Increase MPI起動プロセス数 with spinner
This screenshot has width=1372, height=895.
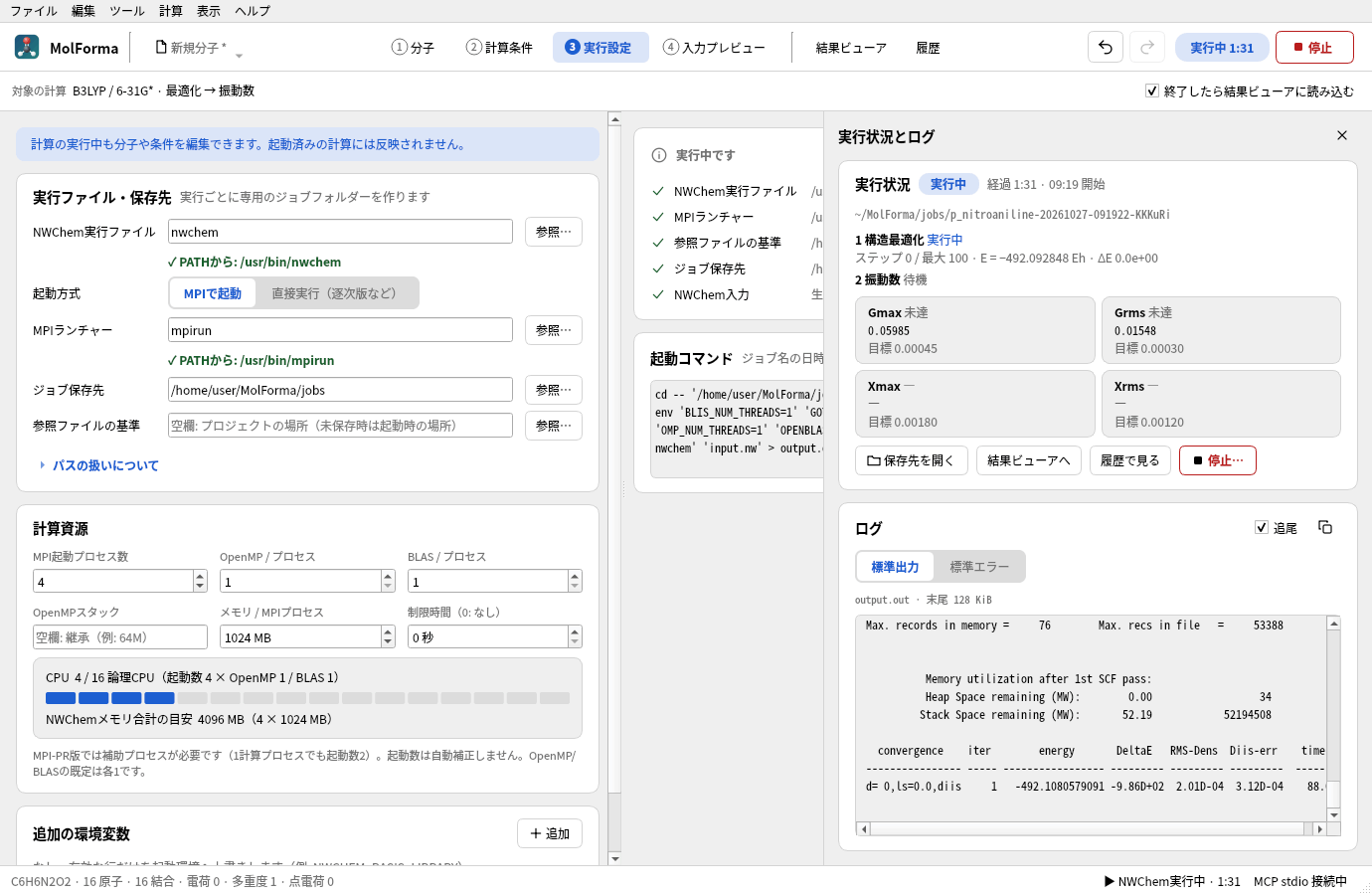200,576
